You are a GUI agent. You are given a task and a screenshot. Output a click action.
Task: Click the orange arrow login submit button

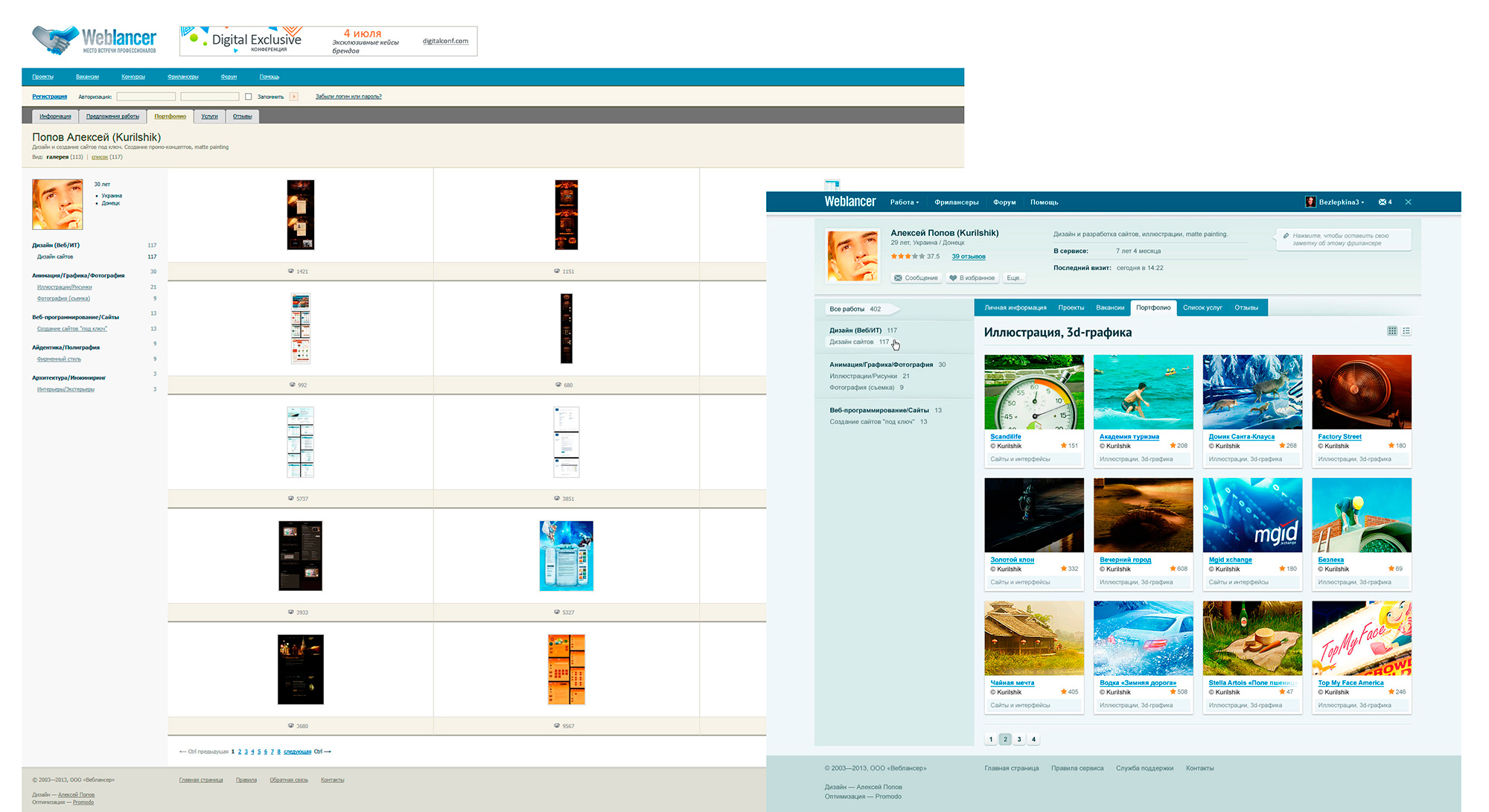[294, 96]
